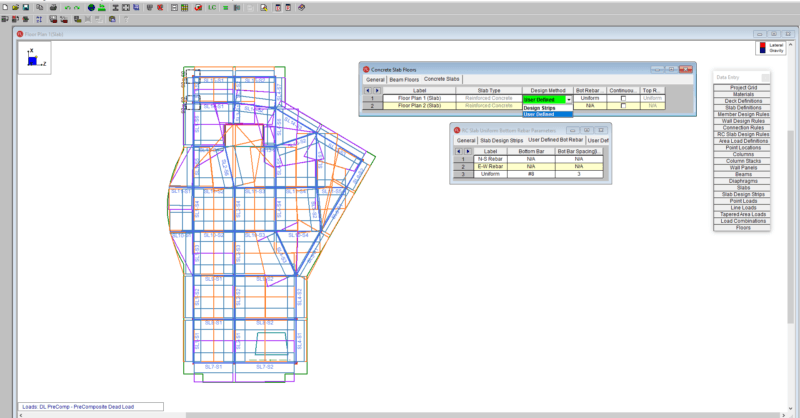The image size is (800, 418).
Task: Click the LC load combinations icon
Action: click(x=210, y=7)
